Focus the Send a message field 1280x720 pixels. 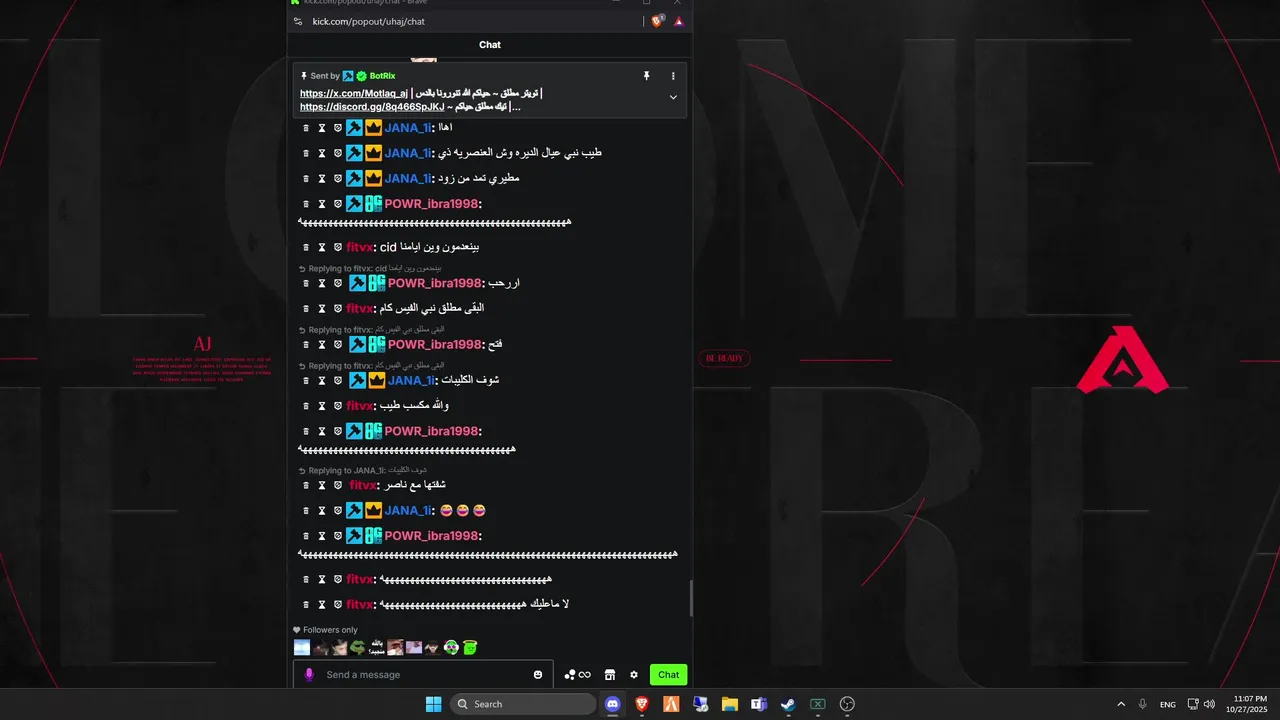pyautogui.click(x=425, y=675)
